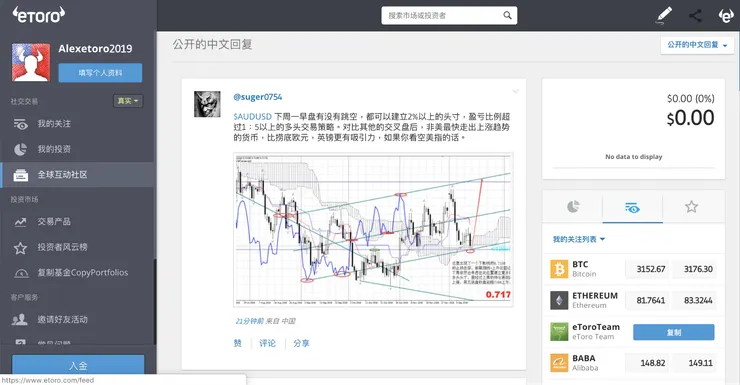Select the portfolio pie chart tab
The height and width of the screenshot is (385, 740).
pyautogui.click(x=573, y=207)
